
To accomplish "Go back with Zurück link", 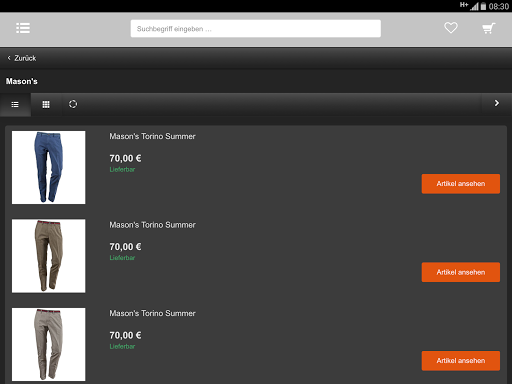I will point(22,58).
